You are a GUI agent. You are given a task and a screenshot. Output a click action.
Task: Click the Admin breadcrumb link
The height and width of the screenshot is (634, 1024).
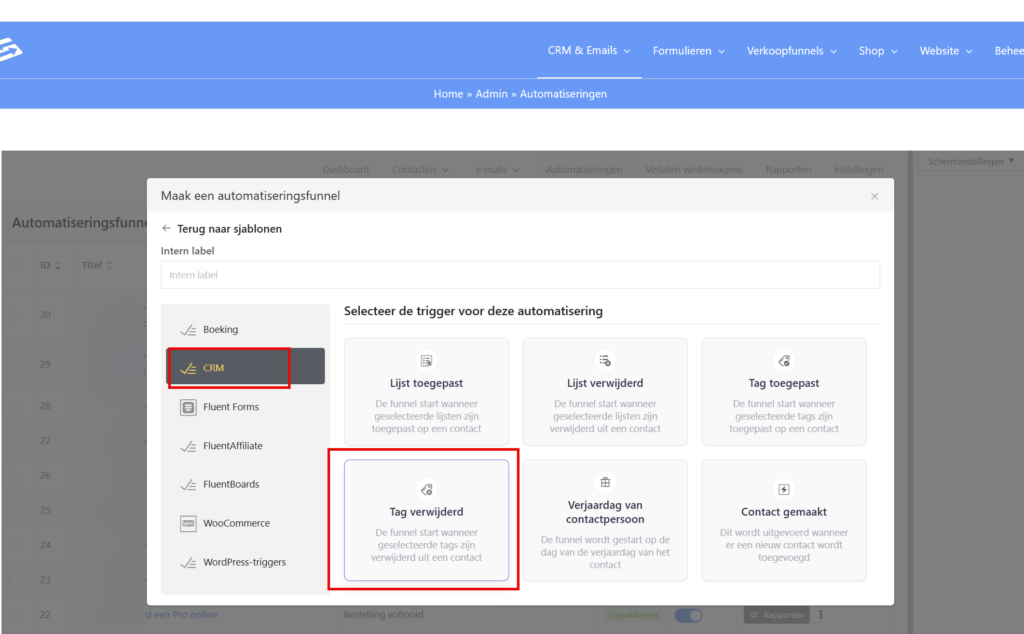pos(491,94)
